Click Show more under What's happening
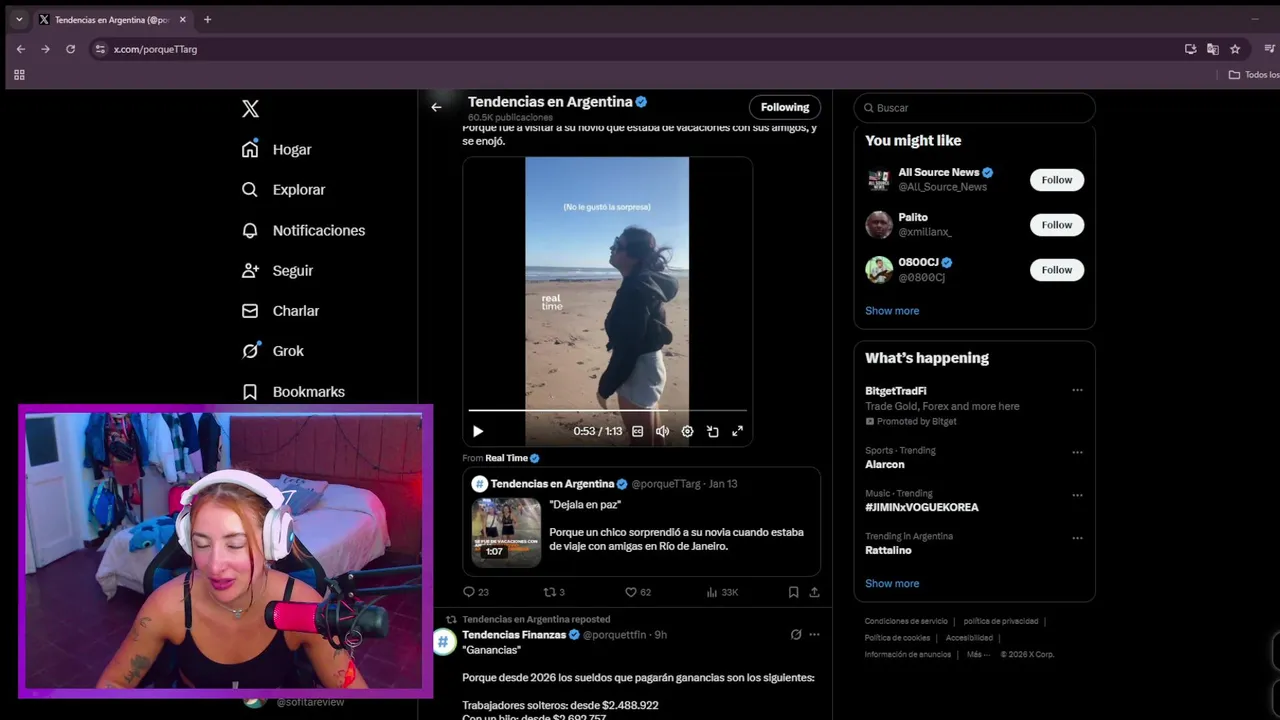This screenshot has width=1280, height=720. coord(892,584)
